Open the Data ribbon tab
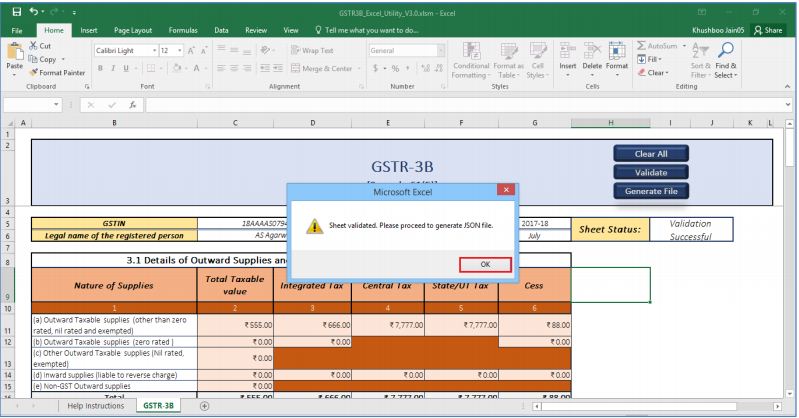This screenshot has height=418, width=799. pyautogui.click(x=221, y=31)
